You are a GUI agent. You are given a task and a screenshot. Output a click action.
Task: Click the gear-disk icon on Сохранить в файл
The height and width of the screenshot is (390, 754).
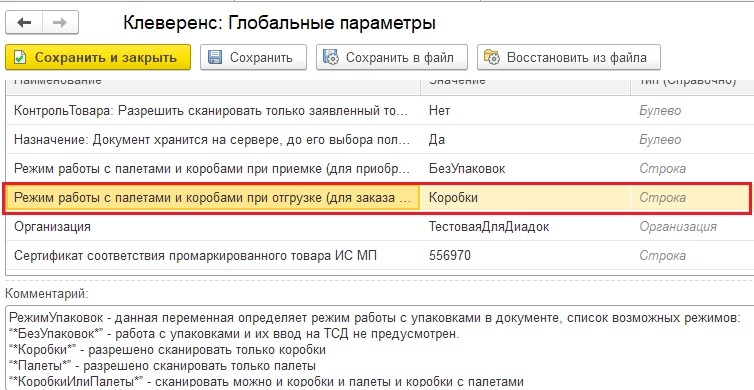[x=331, y=58]
